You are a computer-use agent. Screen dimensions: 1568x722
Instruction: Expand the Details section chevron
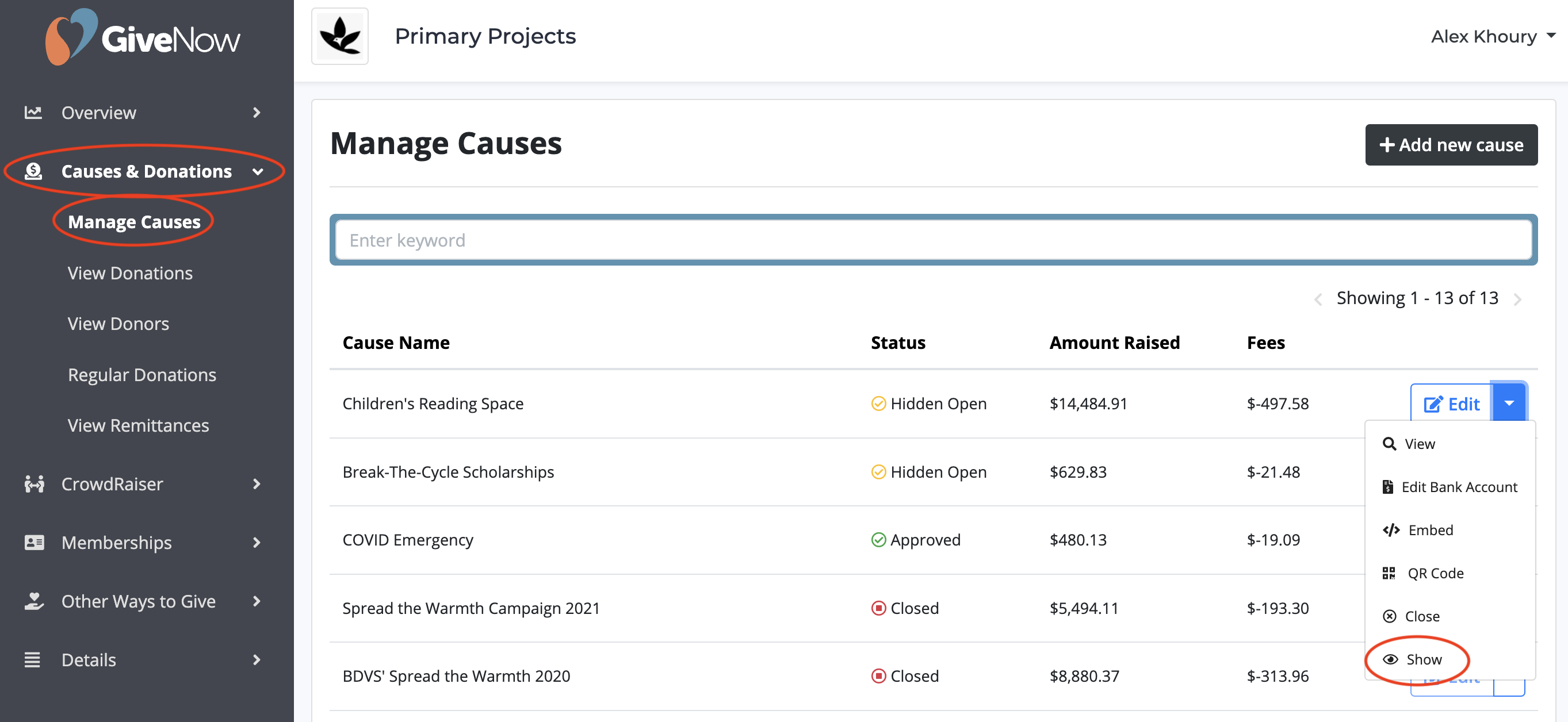257,660
